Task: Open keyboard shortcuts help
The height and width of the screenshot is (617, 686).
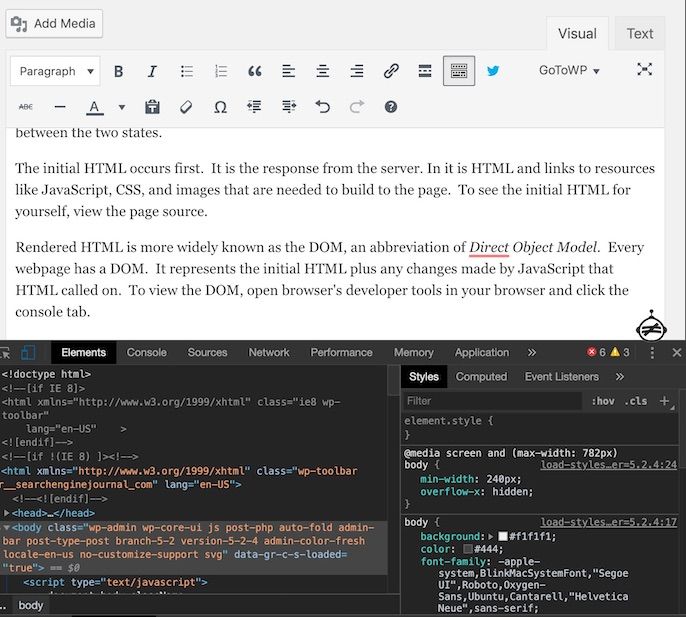Action: tap(391, 107)
